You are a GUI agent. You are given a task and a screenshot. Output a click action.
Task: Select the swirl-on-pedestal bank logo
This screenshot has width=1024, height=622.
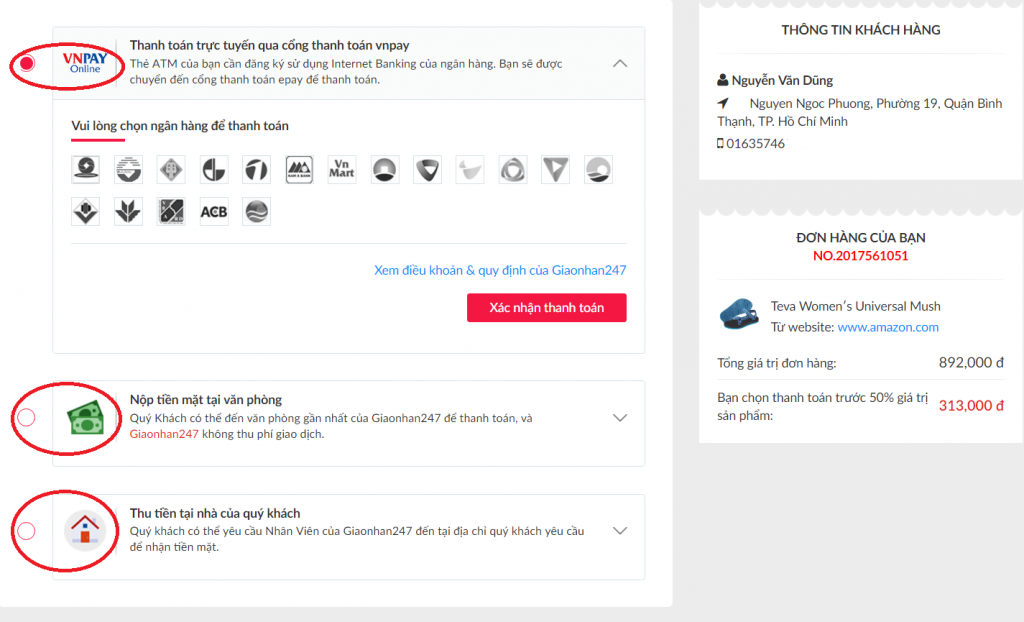[x=86, y=170]
